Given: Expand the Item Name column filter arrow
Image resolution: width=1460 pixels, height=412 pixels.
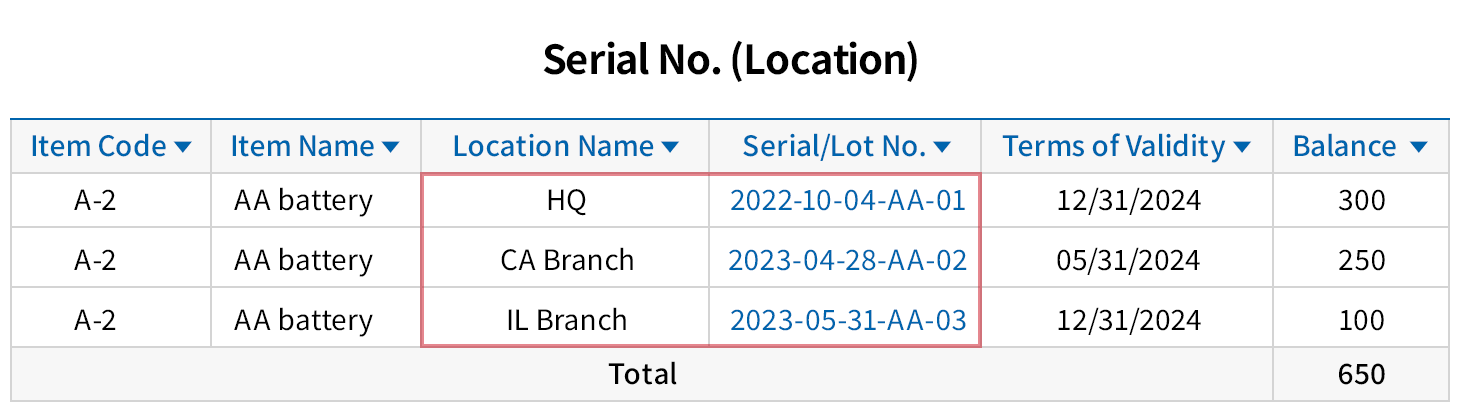Looking at the screenshot, I should point(391,148).
